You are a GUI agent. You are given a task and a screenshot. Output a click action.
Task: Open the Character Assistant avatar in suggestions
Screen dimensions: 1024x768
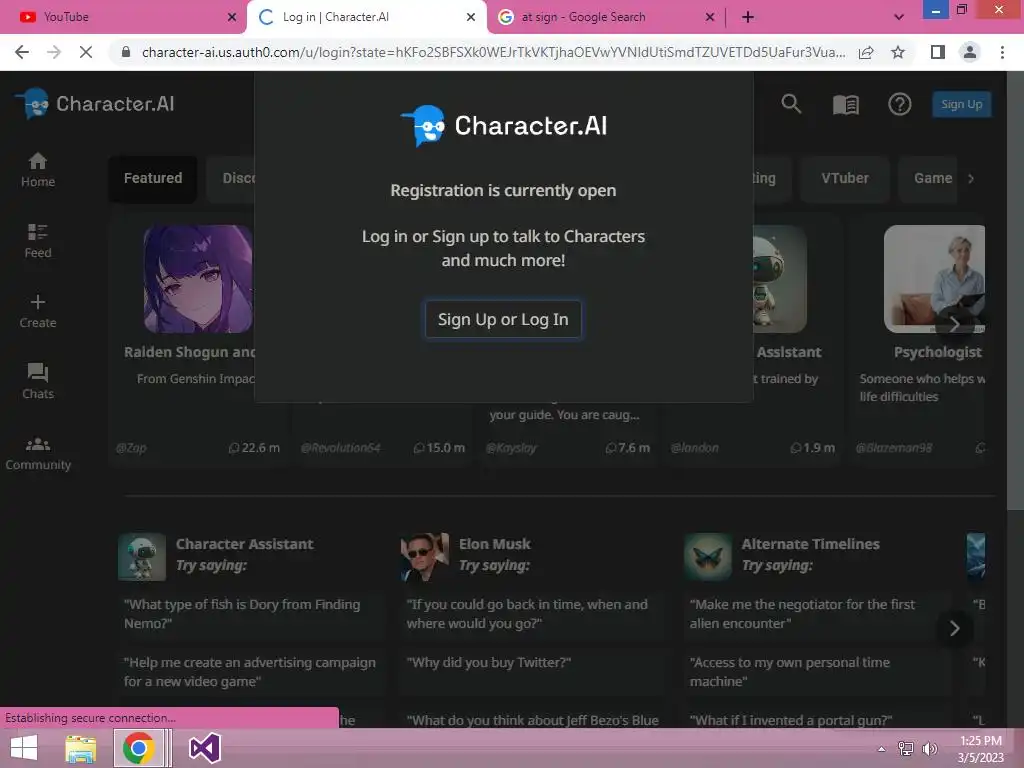[x=142, y=556]
